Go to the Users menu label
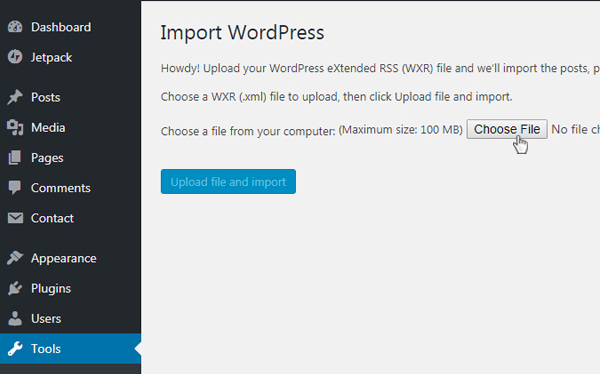 [x=46, y=319]
